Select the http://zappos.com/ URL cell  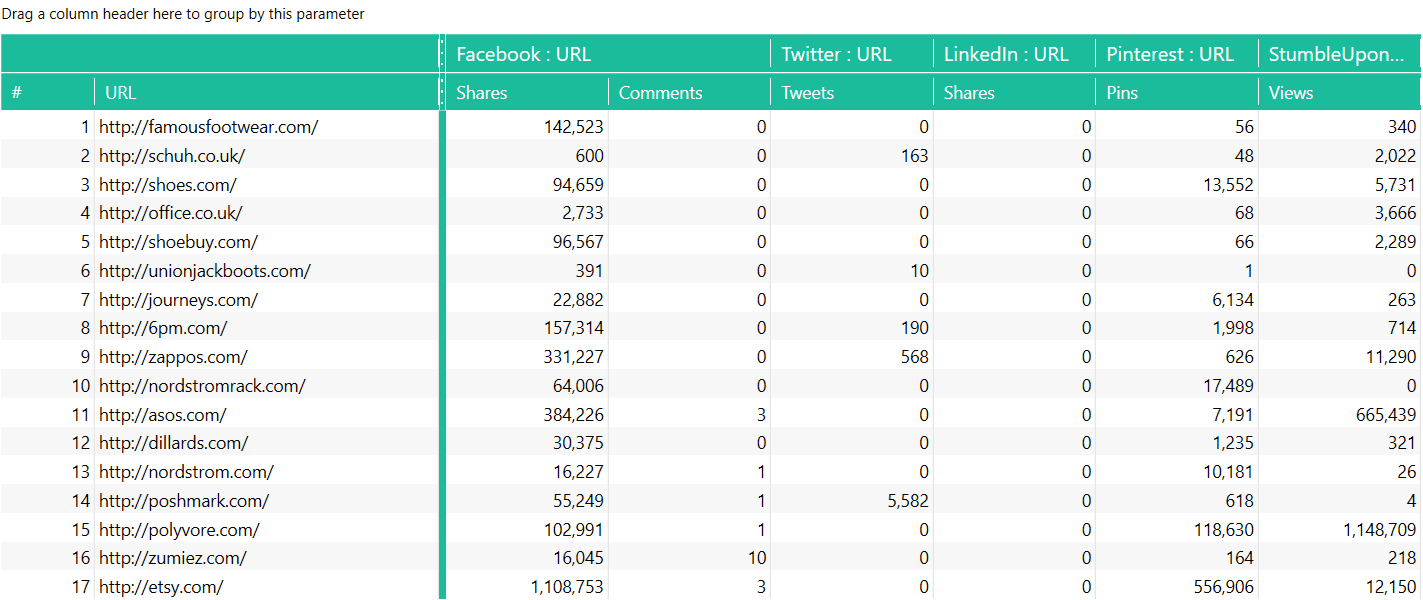[266, 357]
